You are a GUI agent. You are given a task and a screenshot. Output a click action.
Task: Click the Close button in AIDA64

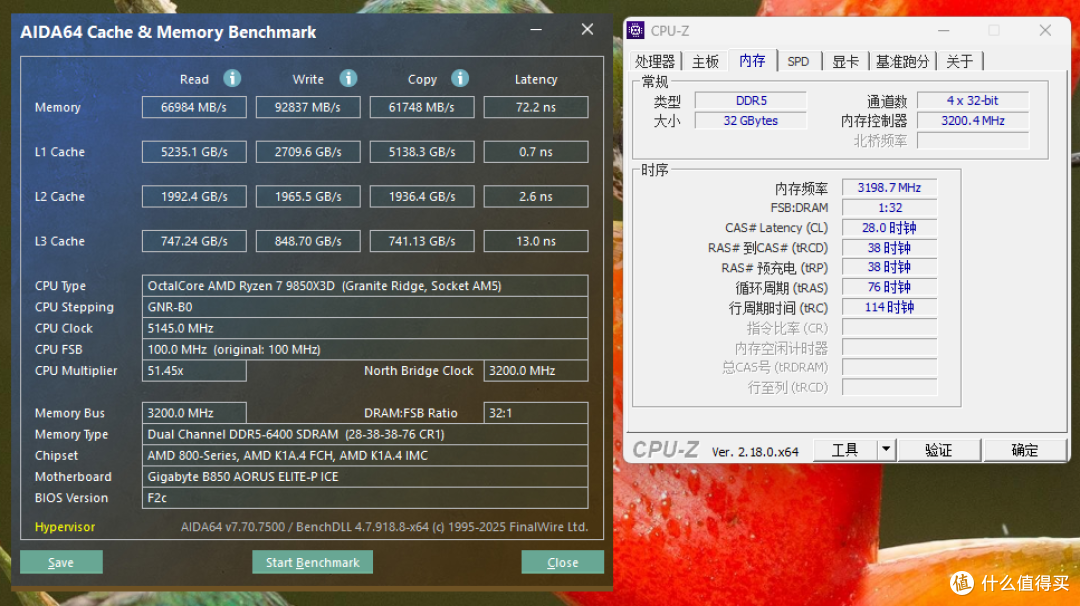click(x=563, y=562)
